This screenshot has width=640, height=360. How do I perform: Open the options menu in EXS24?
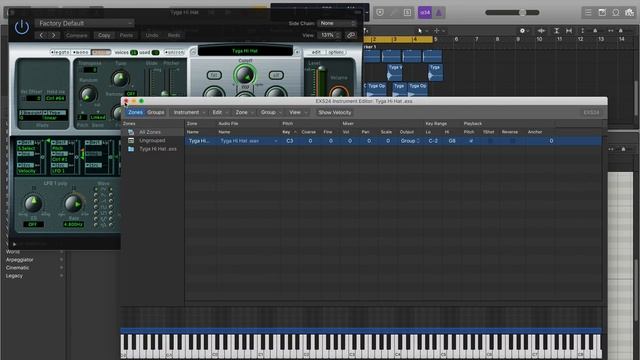(336, 52)
